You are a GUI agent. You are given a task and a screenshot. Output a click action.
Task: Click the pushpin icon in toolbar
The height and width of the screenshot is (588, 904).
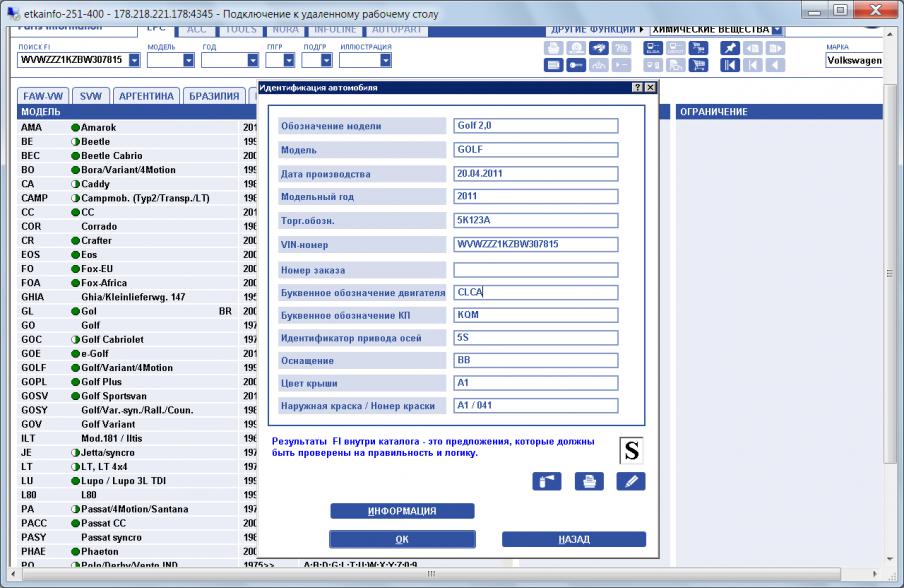pyautogui.click(x=730, y=48)
